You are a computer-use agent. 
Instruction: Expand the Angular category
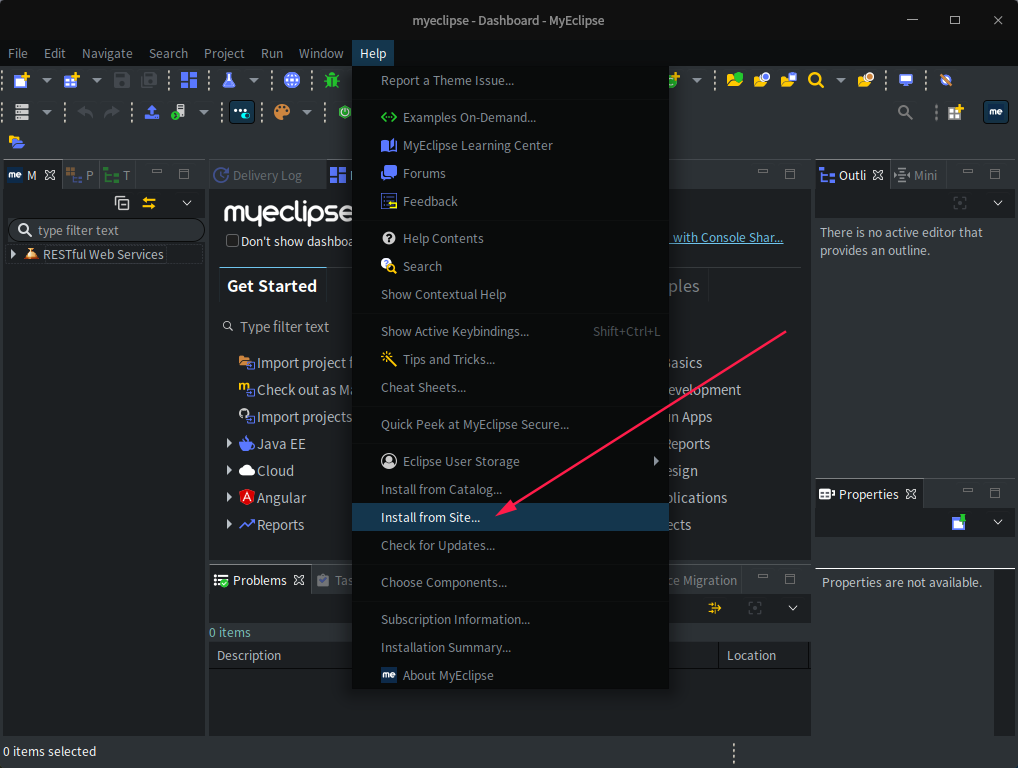[229, 497]
